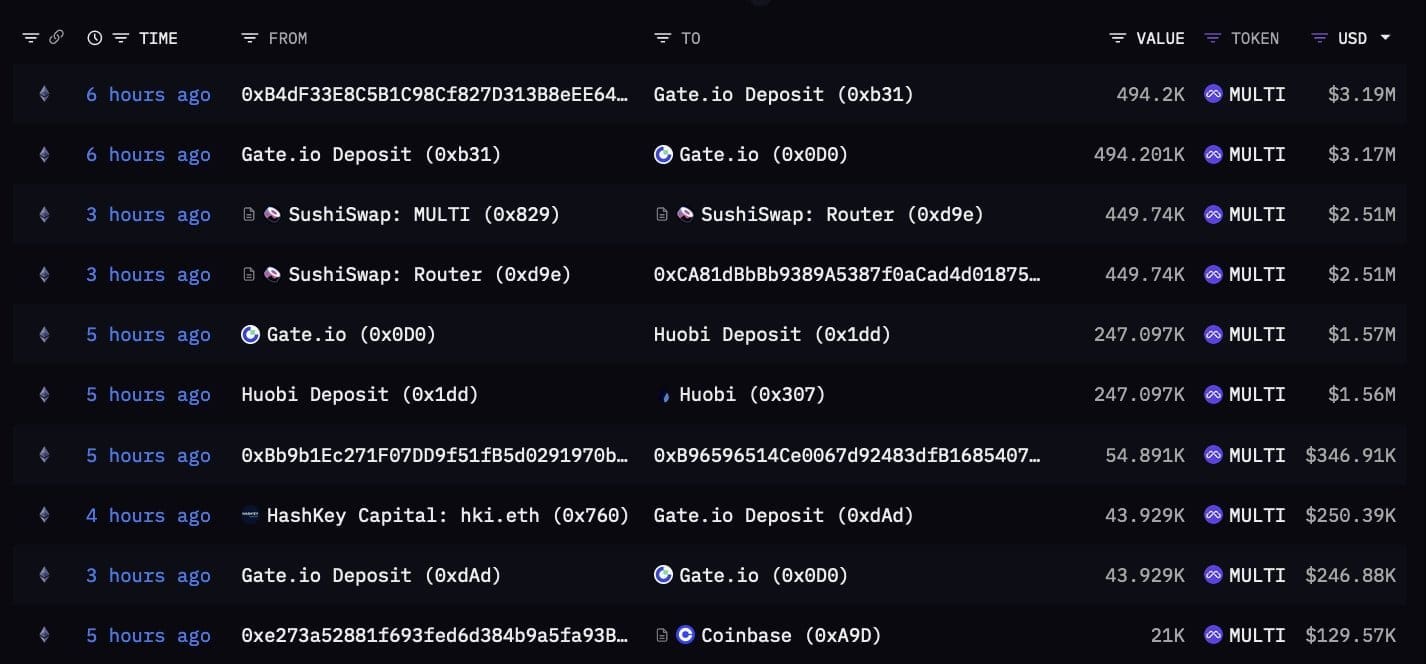1426x664 pixels.
Task: Open the TO column filter icon
Action: click(x=662, y=38)
